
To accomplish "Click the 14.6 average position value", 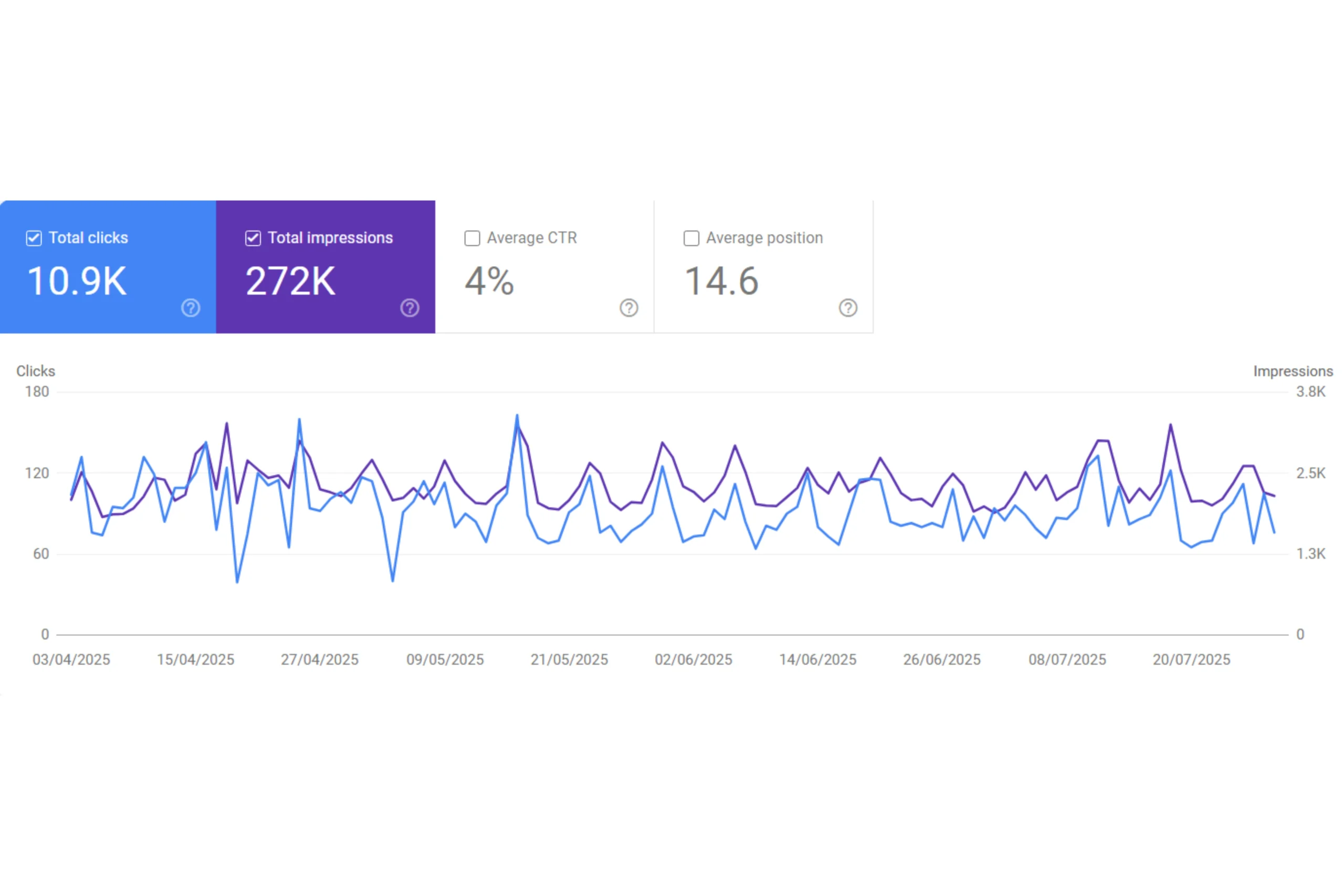I will click(x=721, y=281).
